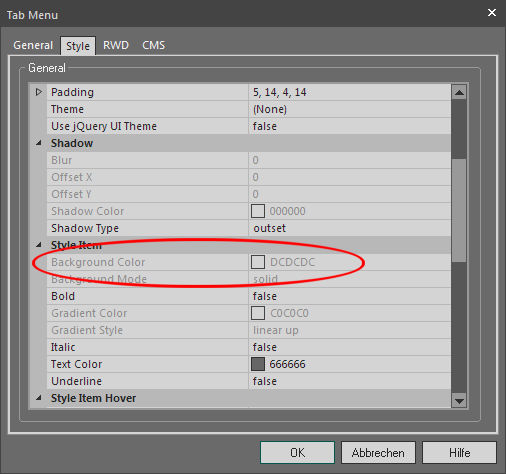Confirm with the OK button
The width and height of the screenshot is (506, 474).
pyautogui.click(x=297, y=453)
